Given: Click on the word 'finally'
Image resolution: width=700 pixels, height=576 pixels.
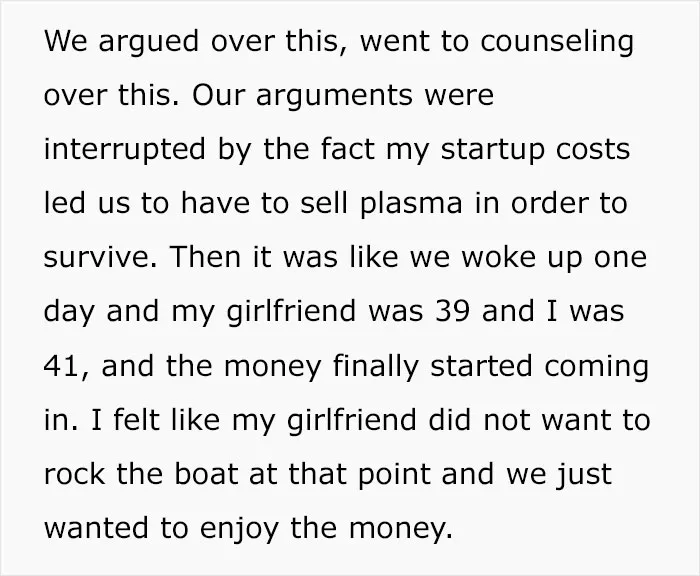Looking at the screenshot, I should [376, 367].
